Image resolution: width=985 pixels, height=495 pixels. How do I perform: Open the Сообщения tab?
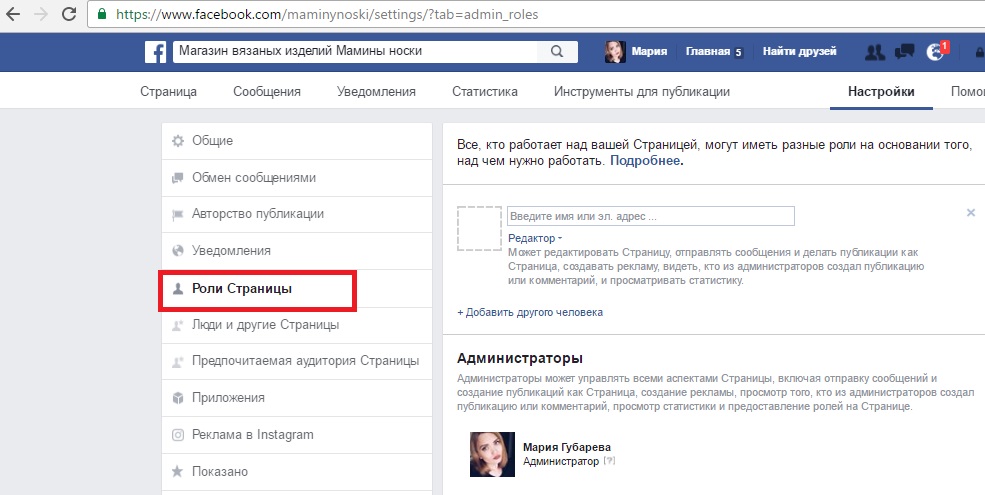pos(267,92)
